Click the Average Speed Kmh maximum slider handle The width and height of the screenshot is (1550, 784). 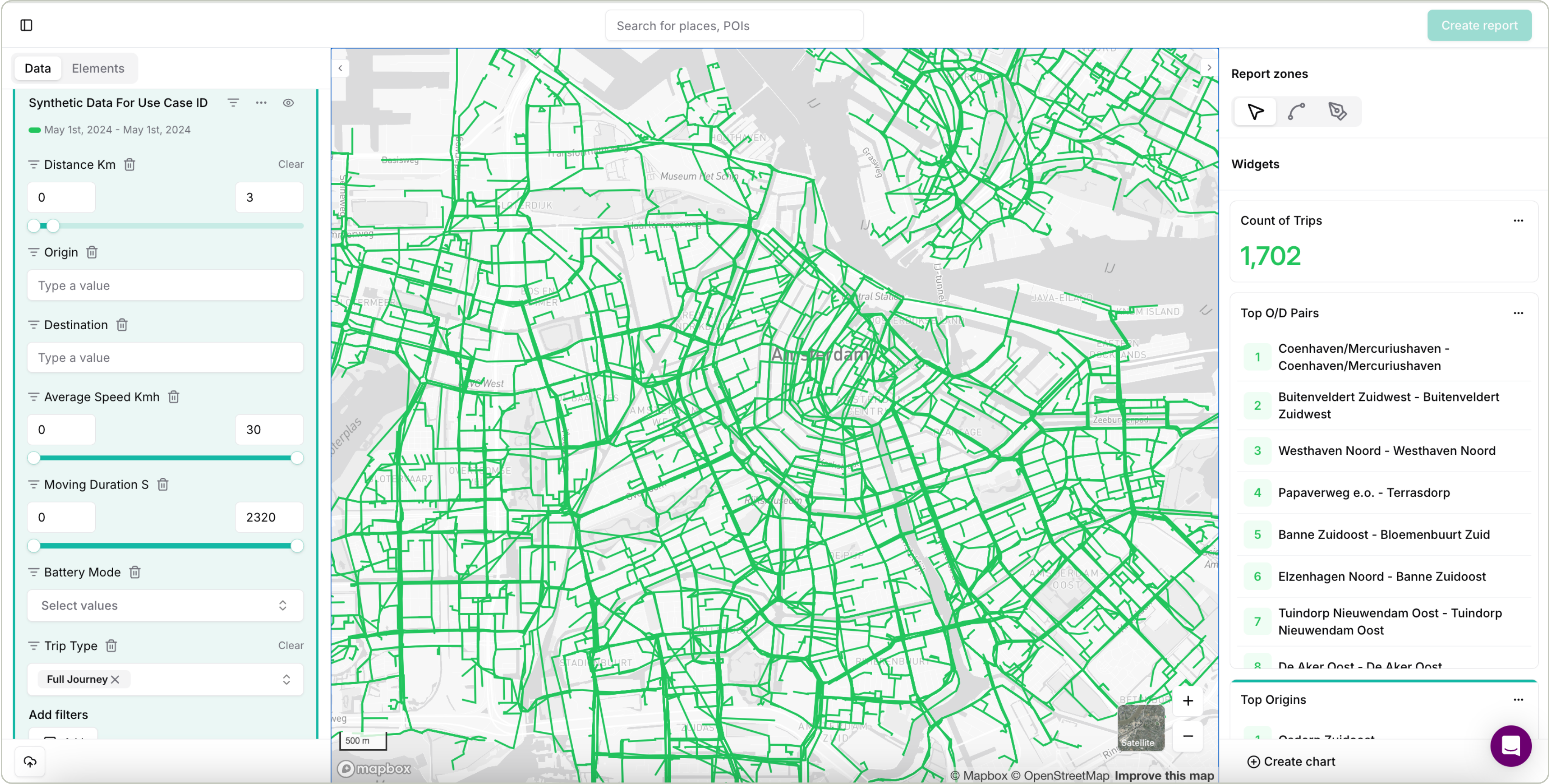[x=297, y=459]
